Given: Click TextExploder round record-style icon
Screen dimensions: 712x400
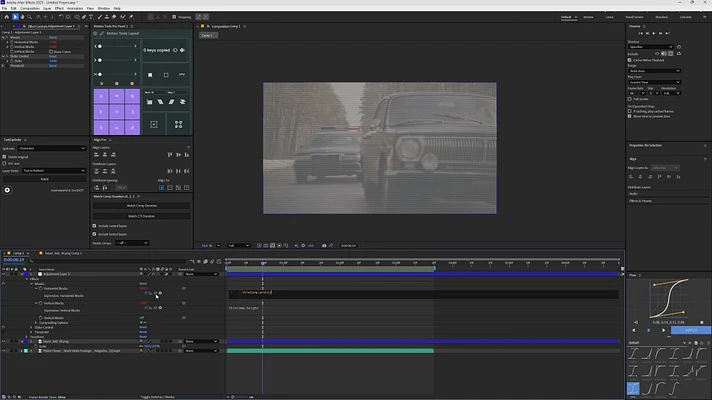Looking at the screenshot, I should (7, 190).
